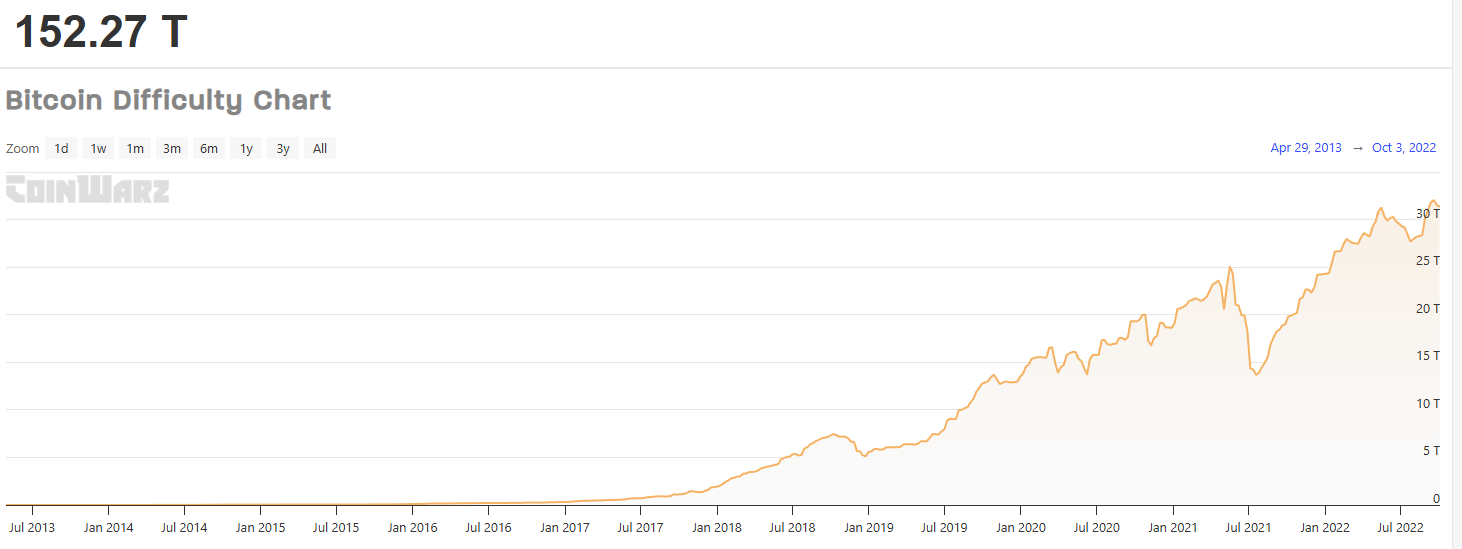Viewport: 1462px width, 549px height.
Task: Click the 15 T y-axis label
Action: pos(1428,356)
